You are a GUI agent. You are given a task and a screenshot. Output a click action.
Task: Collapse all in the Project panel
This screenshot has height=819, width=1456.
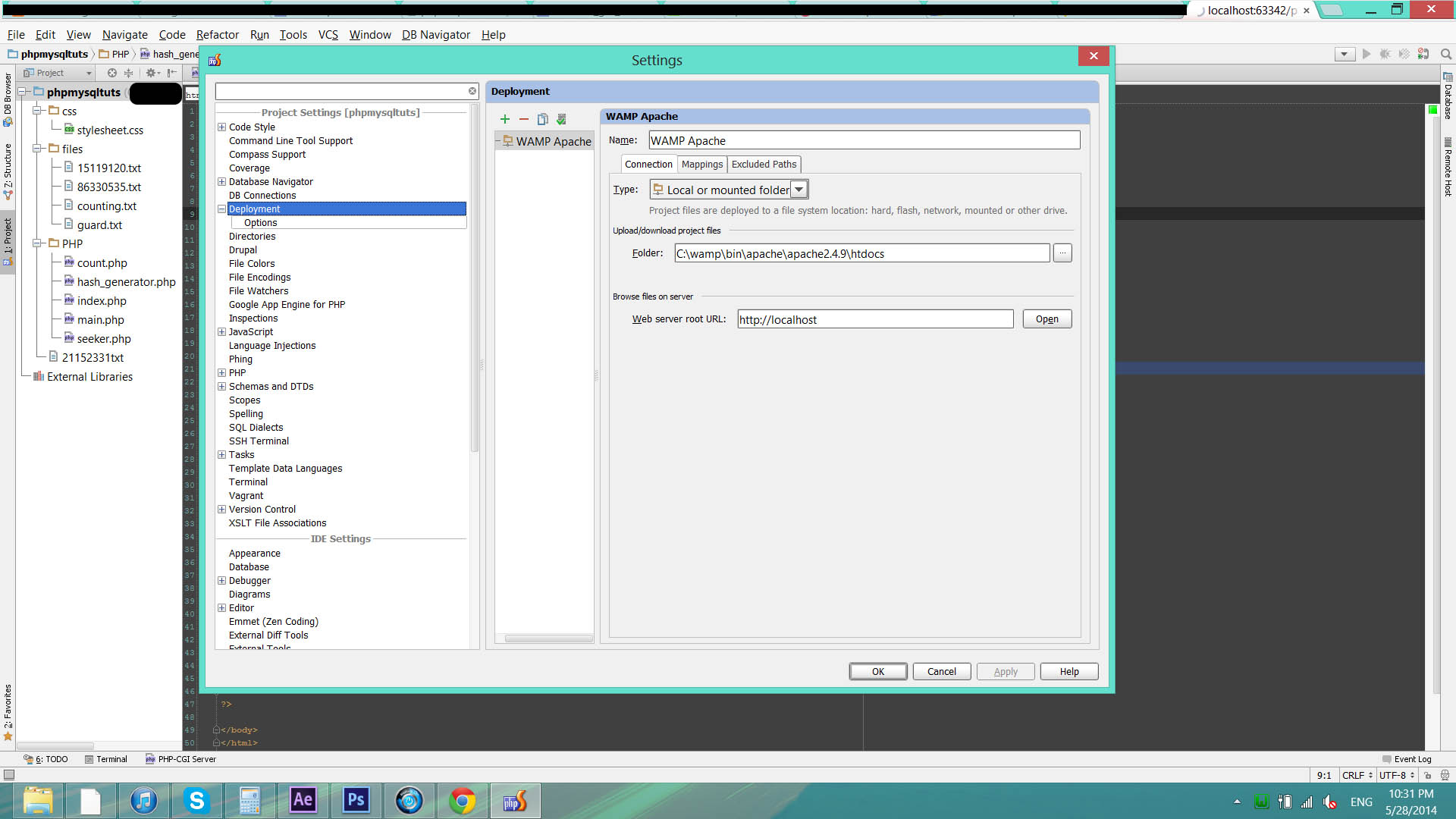point(128,74)
